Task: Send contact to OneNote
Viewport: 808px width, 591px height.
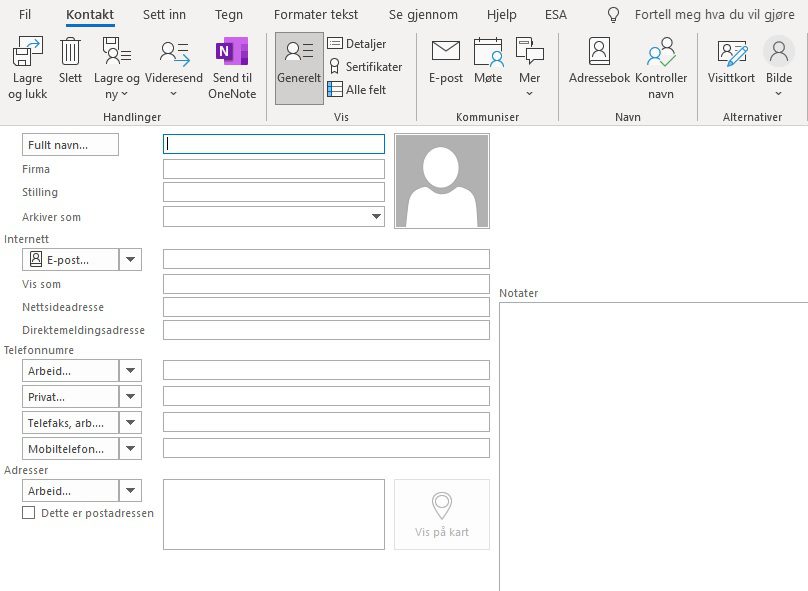Action: pyautogui.click(x=232, y=69)
